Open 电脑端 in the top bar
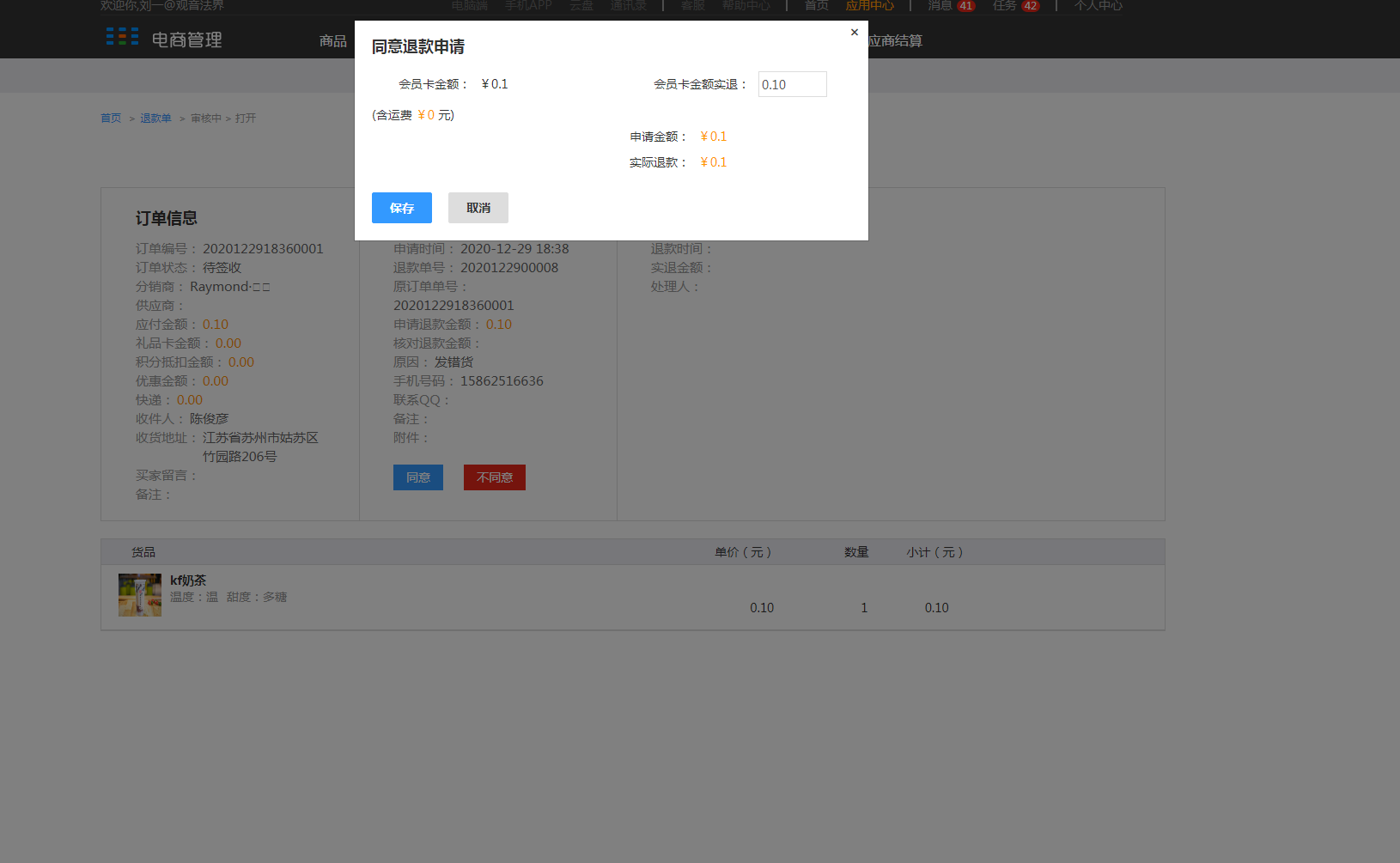1400x863 pixels. coord(470,5)
